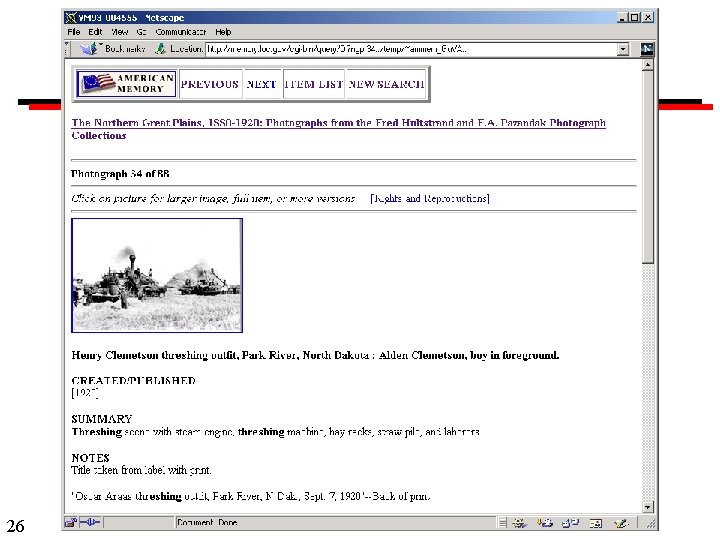Viewport: 720px width, 540px height.
Task: Collapse the location toolbar grip handle
Action: tap(68, 49)
